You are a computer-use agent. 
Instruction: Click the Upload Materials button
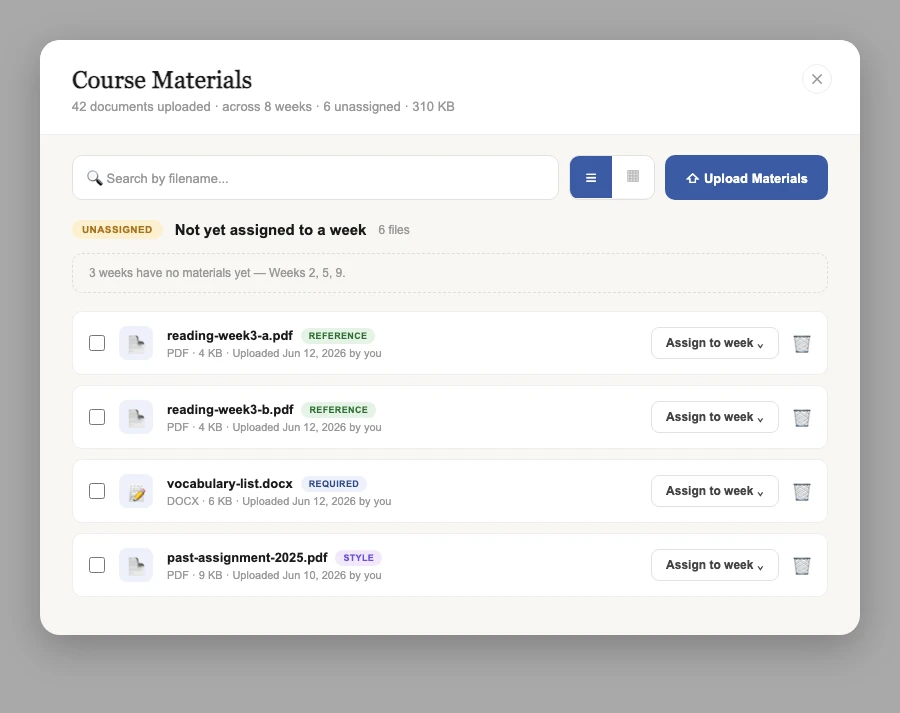click(x=746, y=178)
